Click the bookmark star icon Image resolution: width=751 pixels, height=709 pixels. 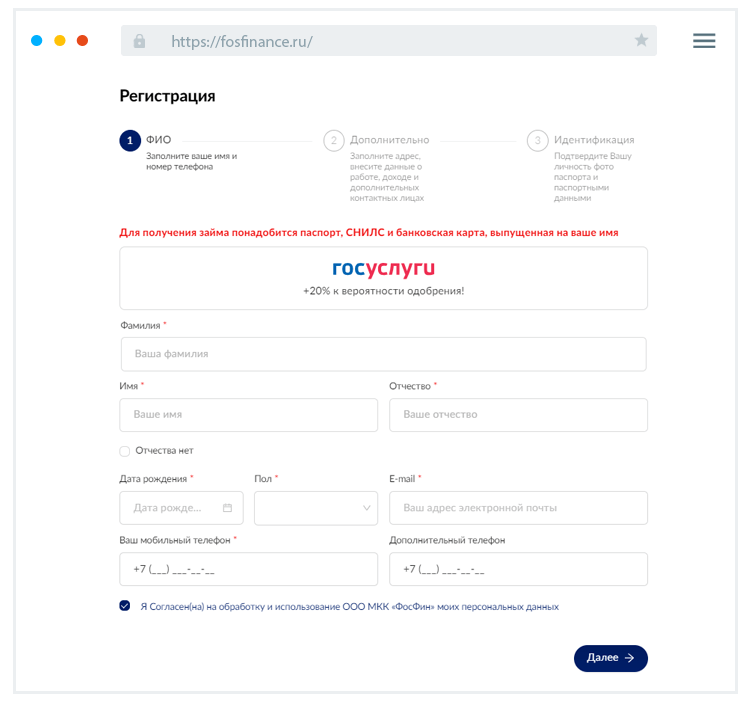point(641,41)
